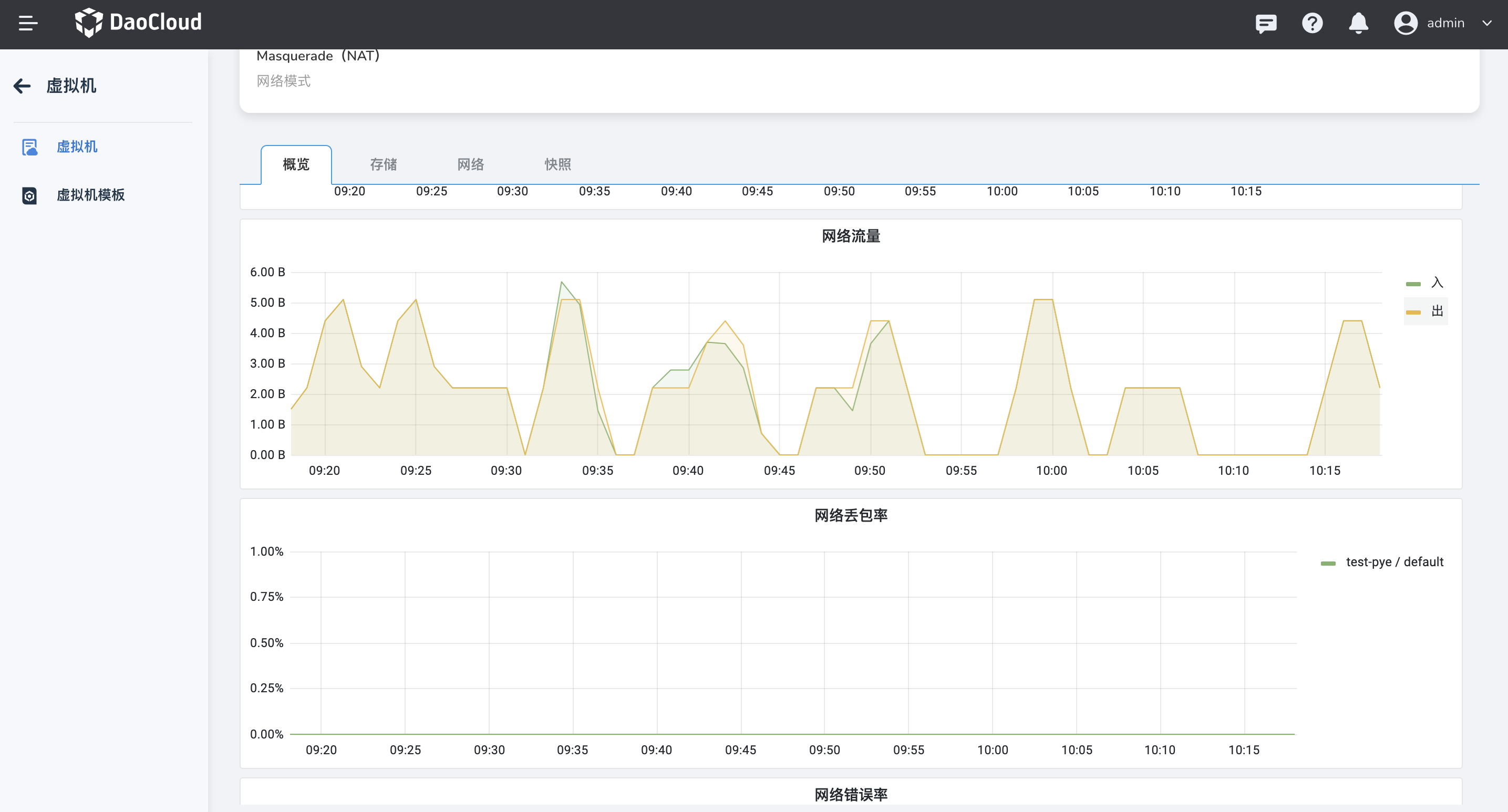Screen dimensions: 1508x812
Task: Collapse the hamburger navigation menu
Action: 27,24
